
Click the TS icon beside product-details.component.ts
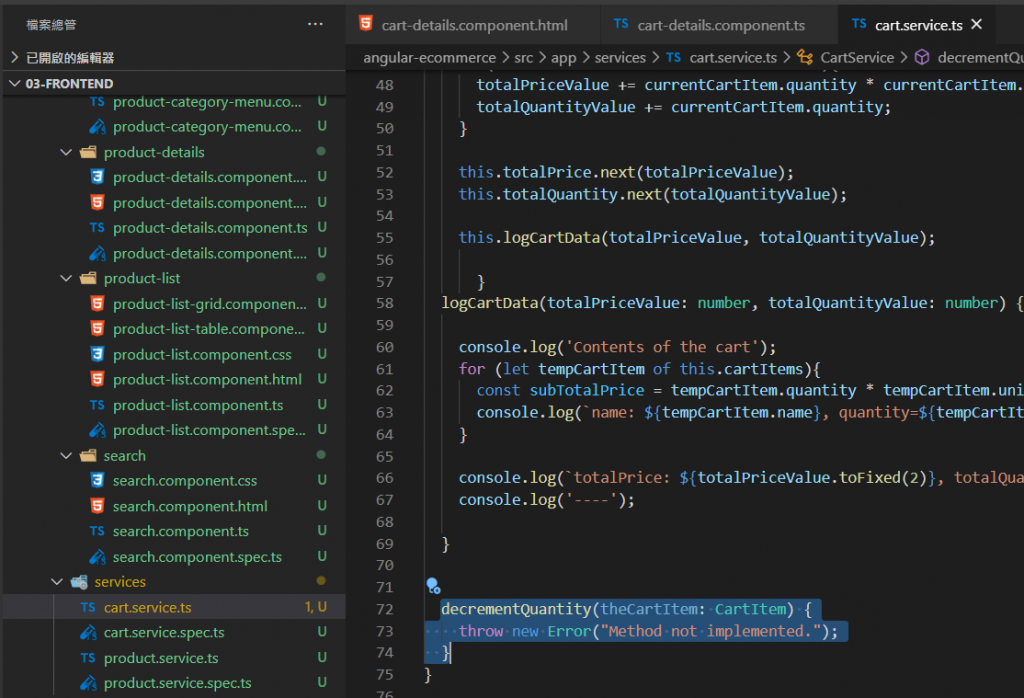tap(97, 228)
